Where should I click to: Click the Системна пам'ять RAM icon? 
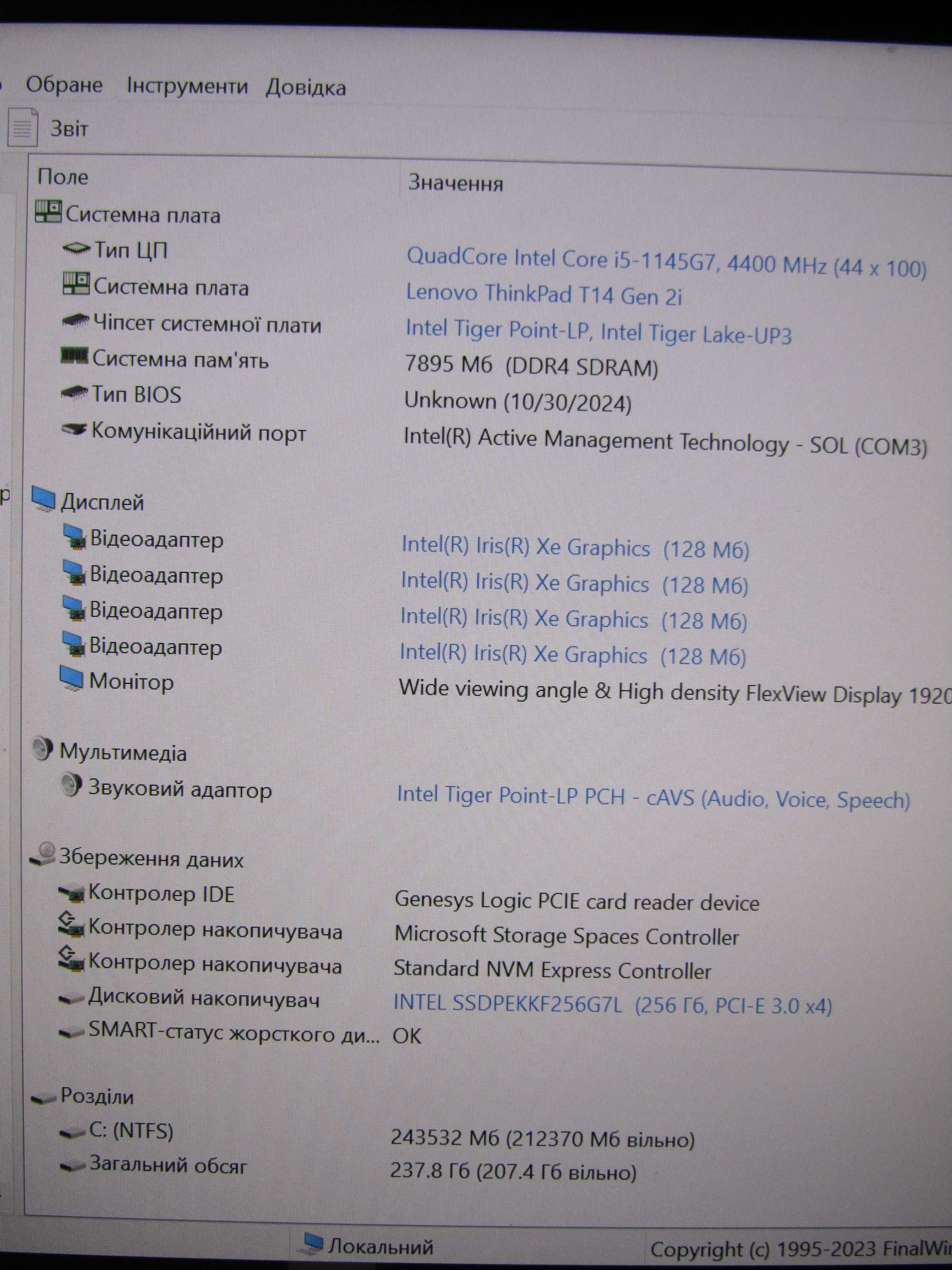[75, 355]
